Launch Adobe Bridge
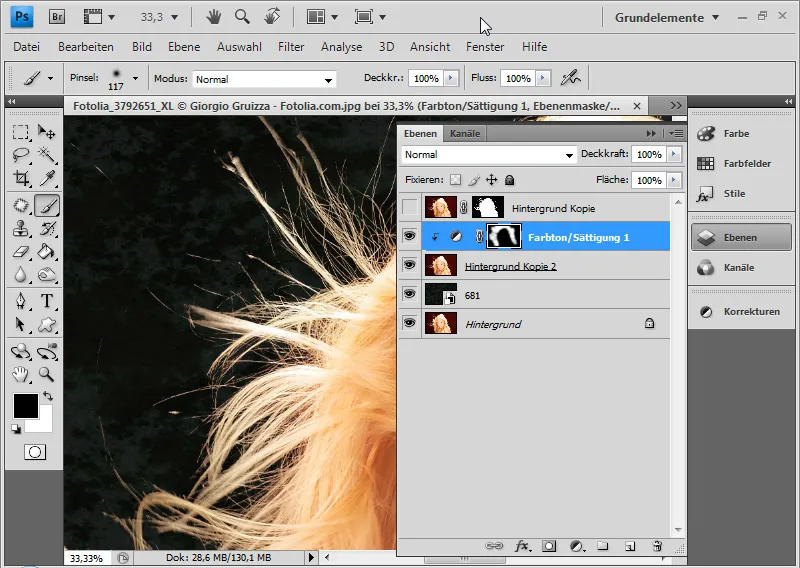 point(57,17)
